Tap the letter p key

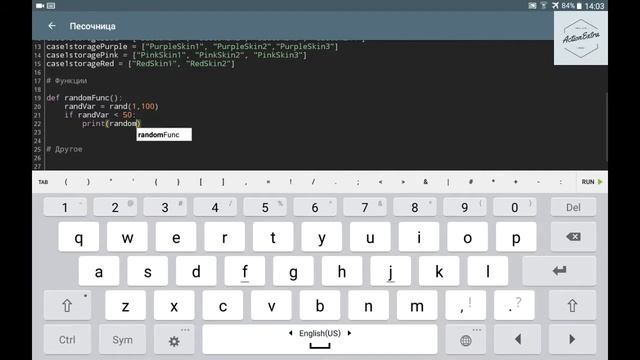516,237
